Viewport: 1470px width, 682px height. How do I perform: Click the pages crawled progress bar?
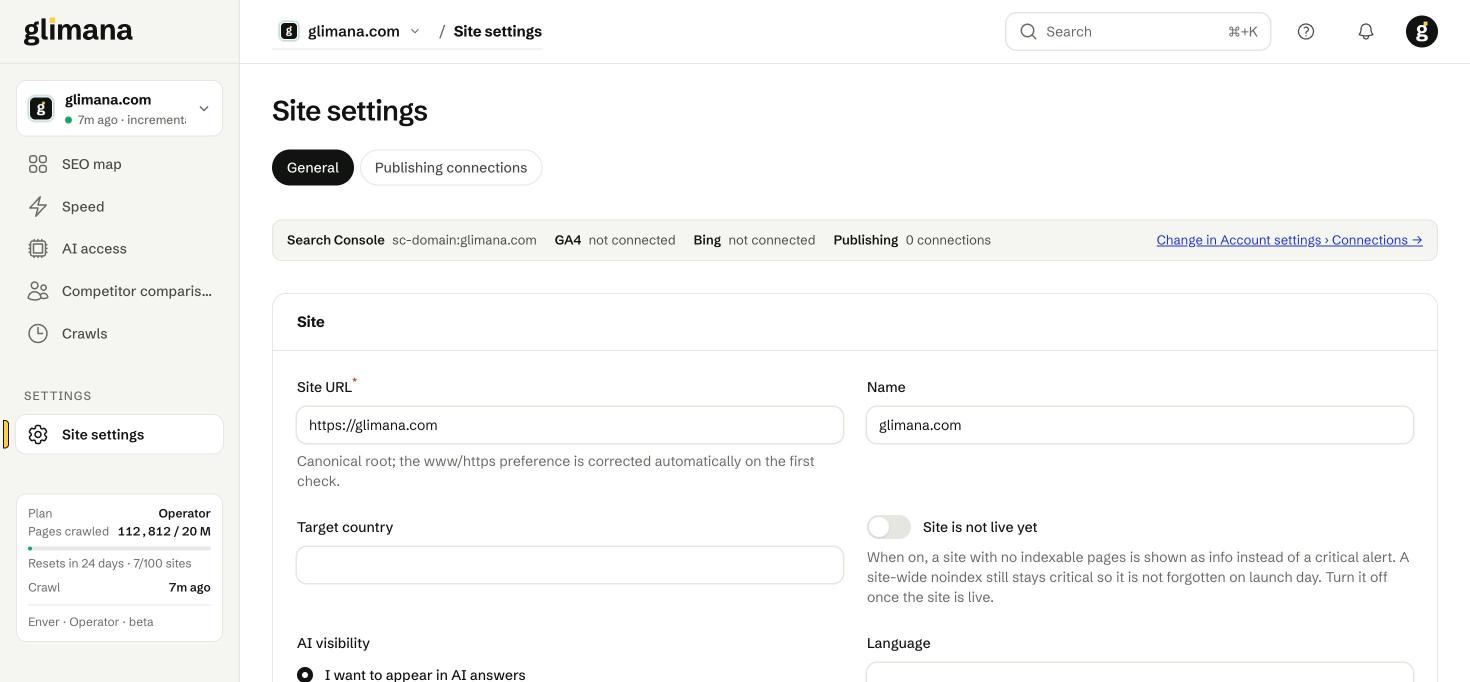click(x=119, y=548)
